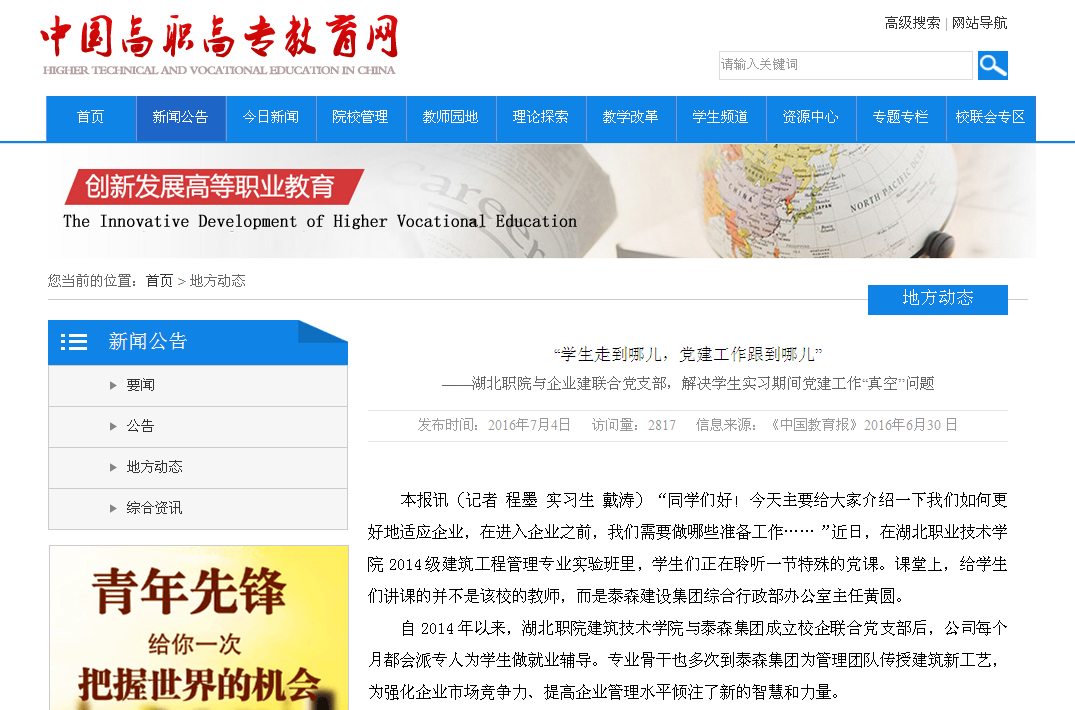Open the 资源中心 navigation item
1075x710 pixels.
coord(811,117)
